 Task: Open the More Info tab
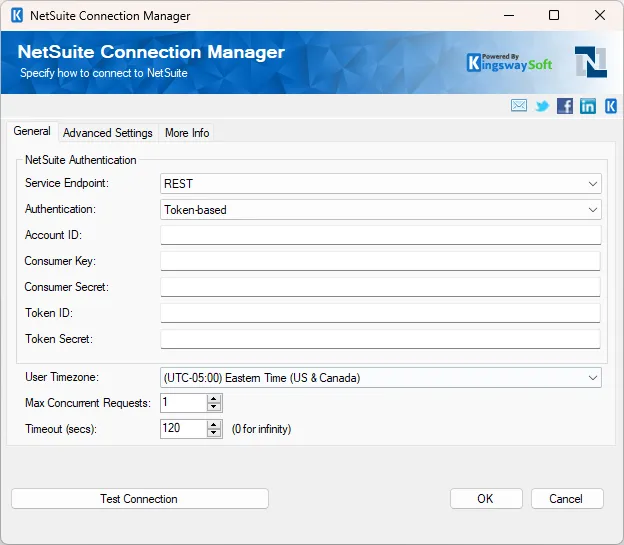[x=187, y=133]
